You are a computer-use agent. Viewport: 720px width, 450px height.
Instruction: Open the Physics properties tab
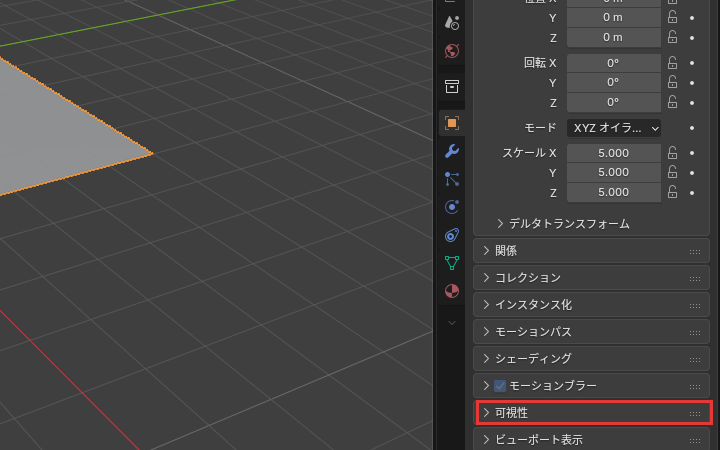[x=452, y=207]
